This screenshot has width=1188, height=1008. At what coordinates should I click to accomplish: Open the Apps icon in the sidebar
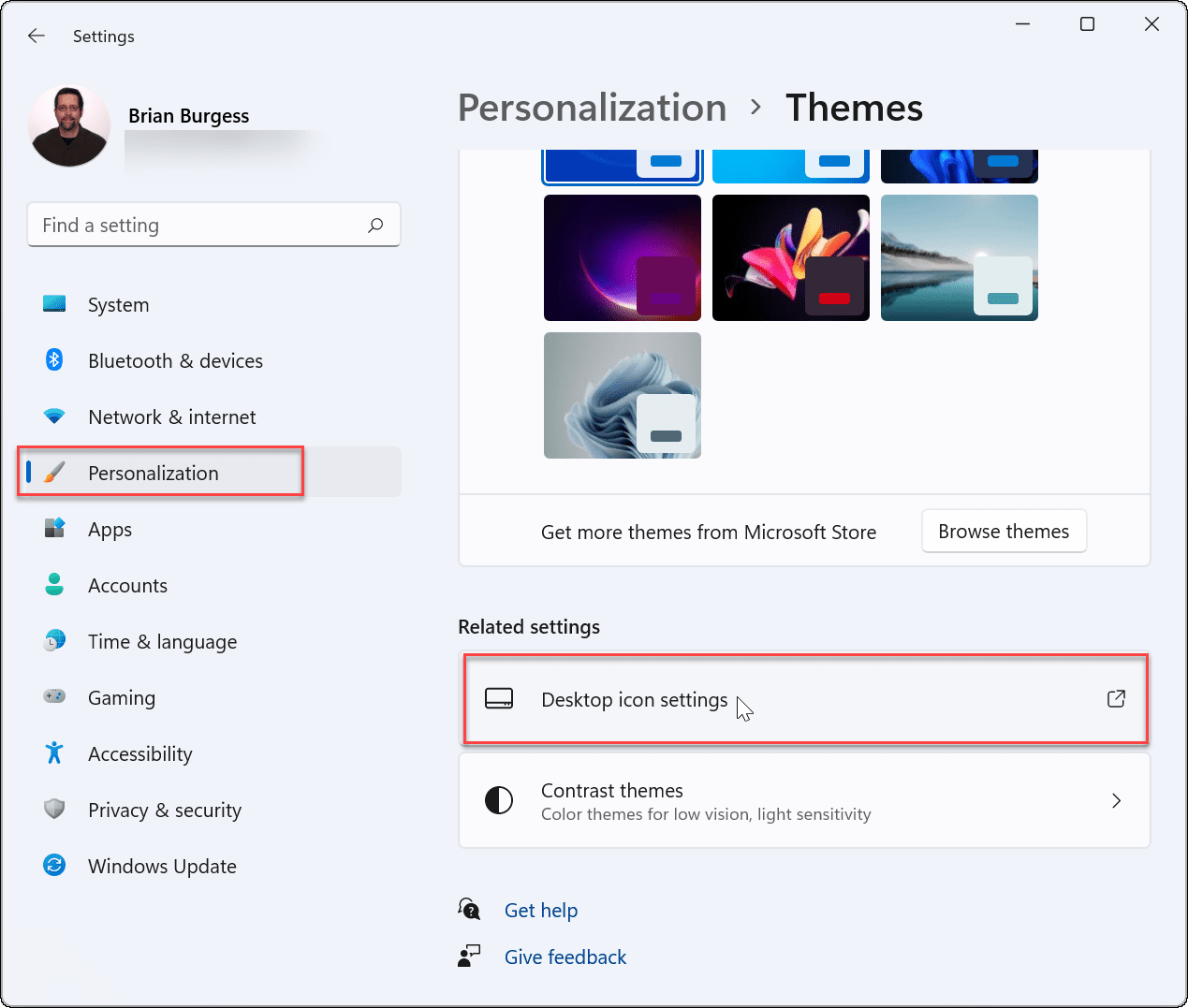tap(54, 529)
